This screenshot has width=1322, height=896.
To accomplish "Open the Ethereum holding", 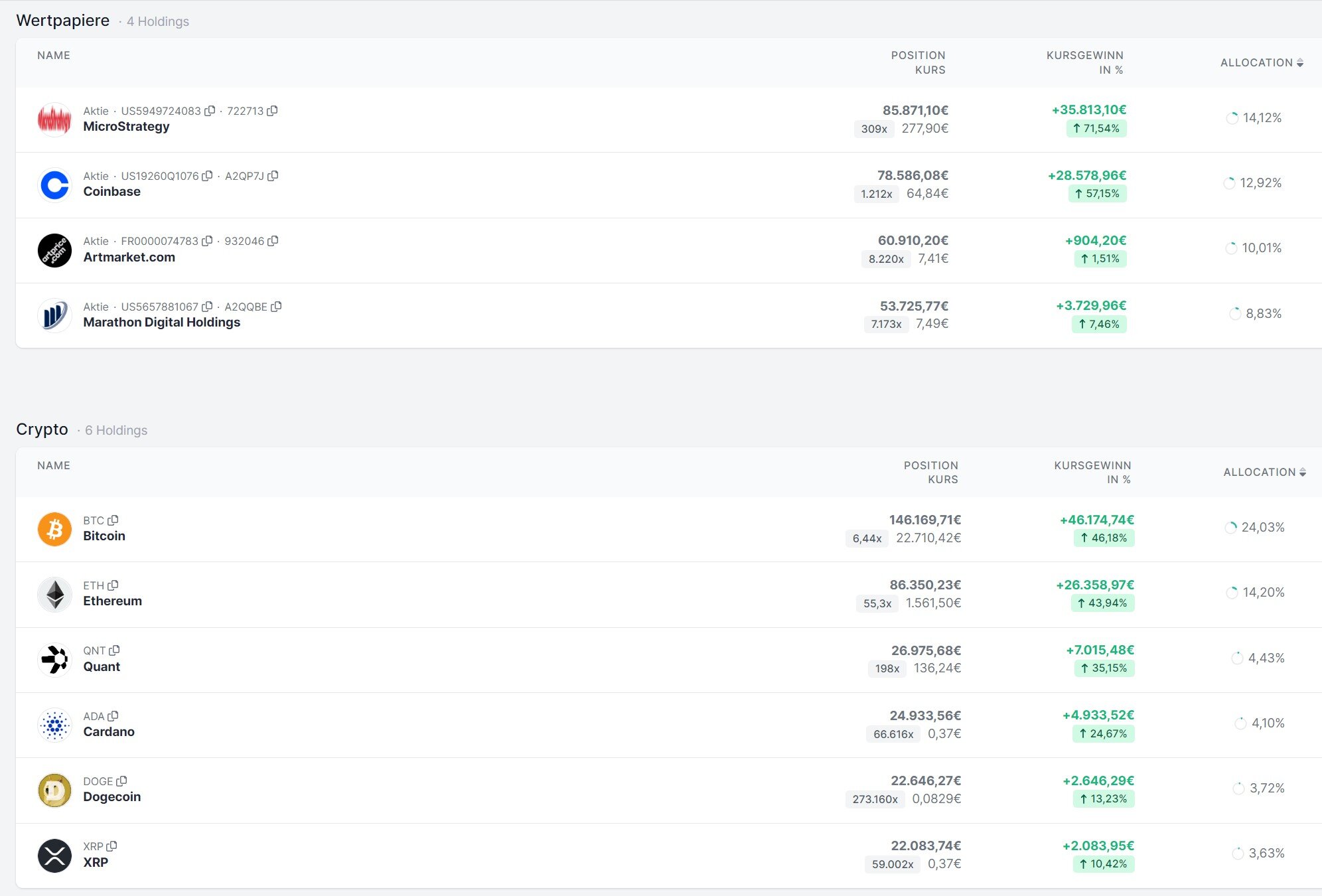I will pos(112,601).
